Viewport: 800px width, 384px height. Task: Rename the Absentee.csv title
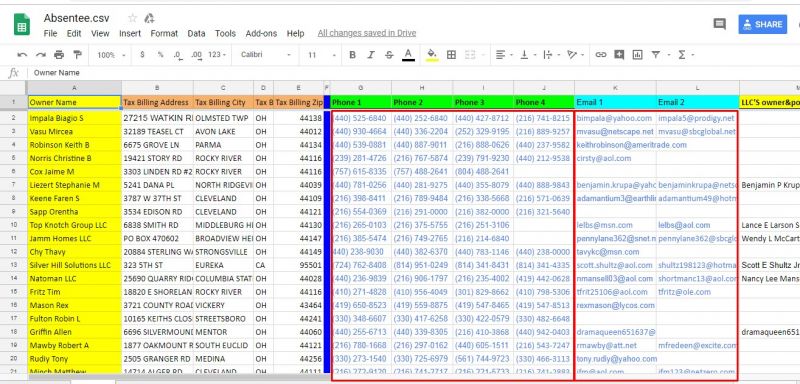tap(77, 18)
